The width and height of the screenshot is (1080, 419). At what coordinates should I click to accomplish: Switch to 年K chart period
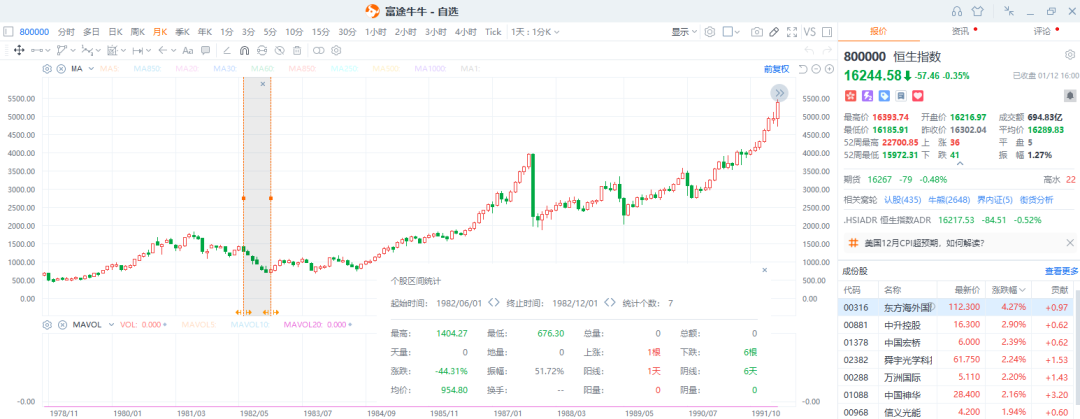pos(205,32)
